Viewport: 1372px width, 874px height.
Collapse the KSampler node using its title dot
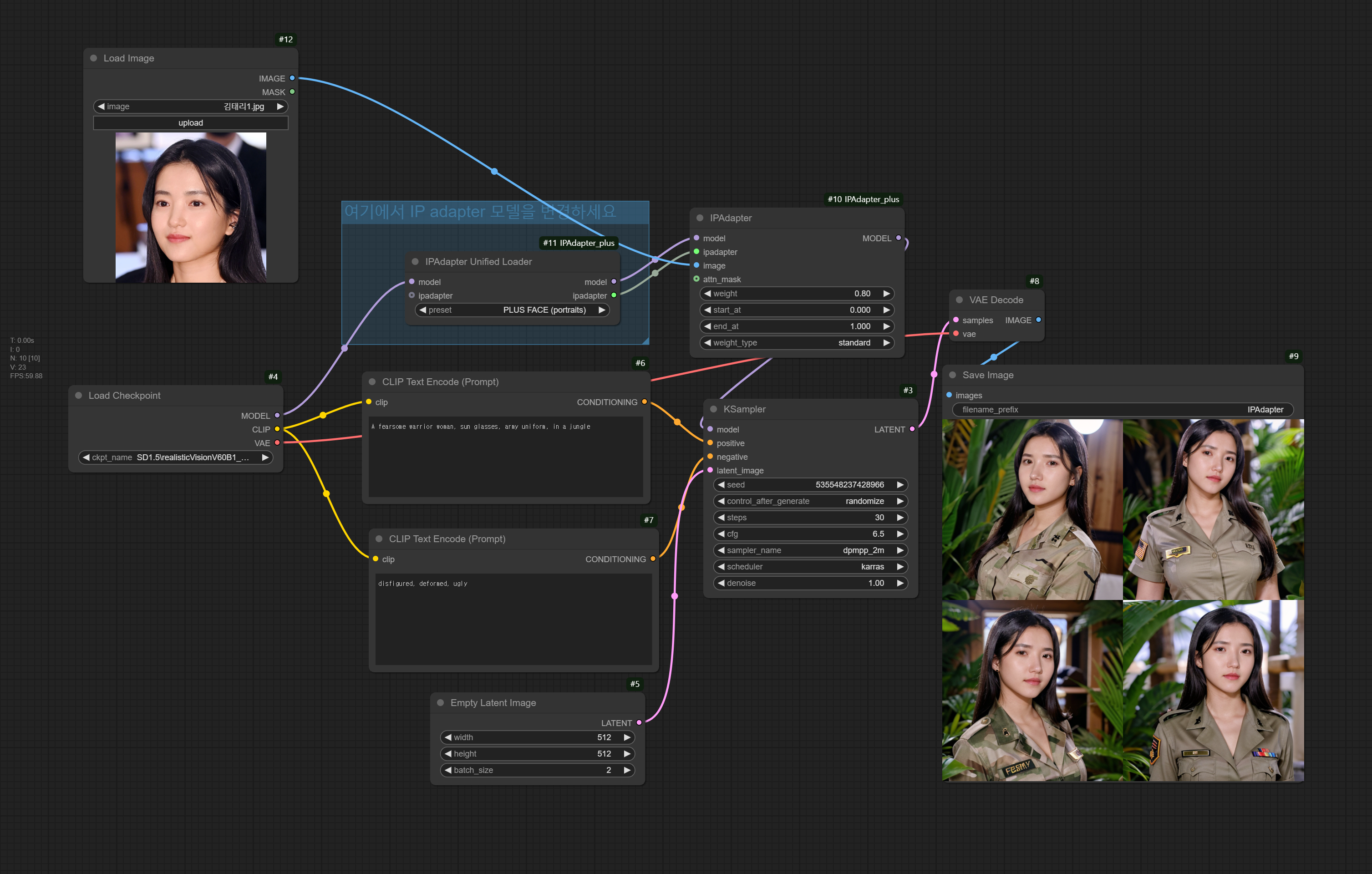click(x=713, y=409)
